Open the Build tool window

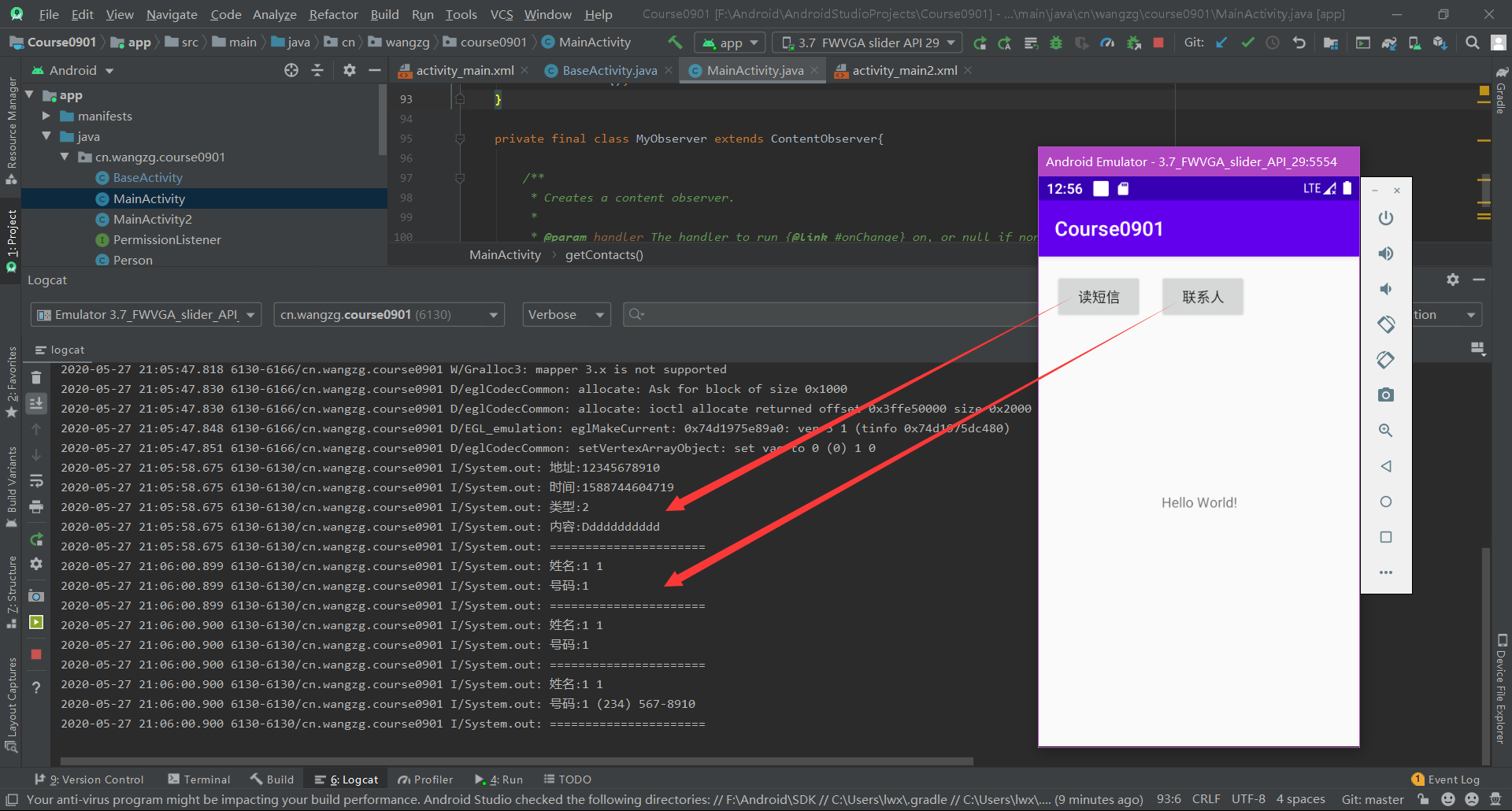coord(272,780)
